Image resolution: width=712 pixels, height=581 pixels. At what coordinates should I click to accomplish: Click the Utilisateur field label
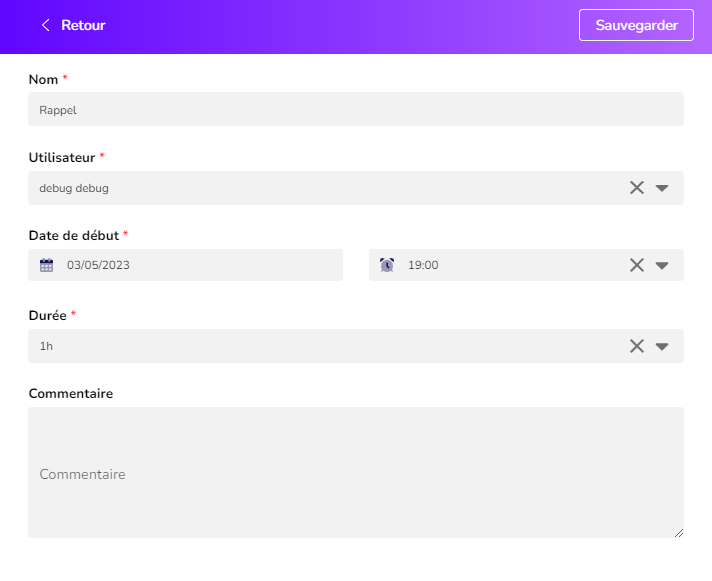62,157
